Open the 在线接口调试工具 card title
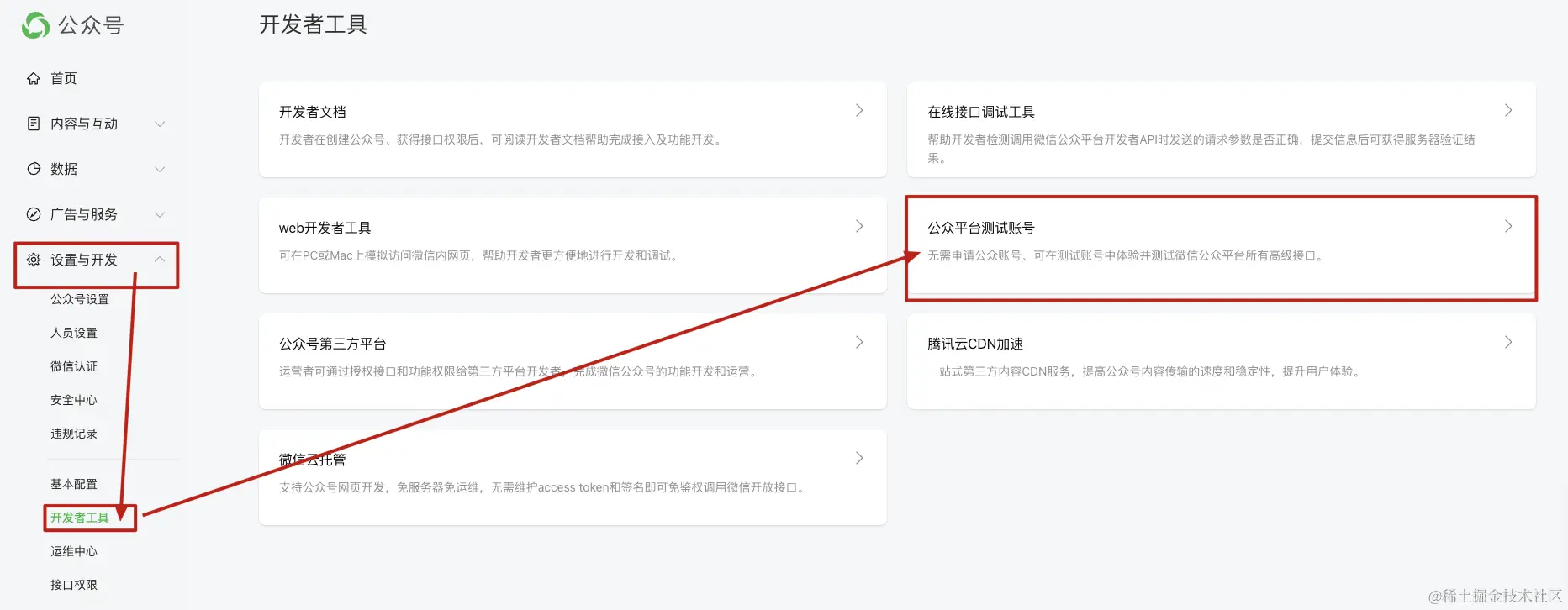 (x=981, y=112)
